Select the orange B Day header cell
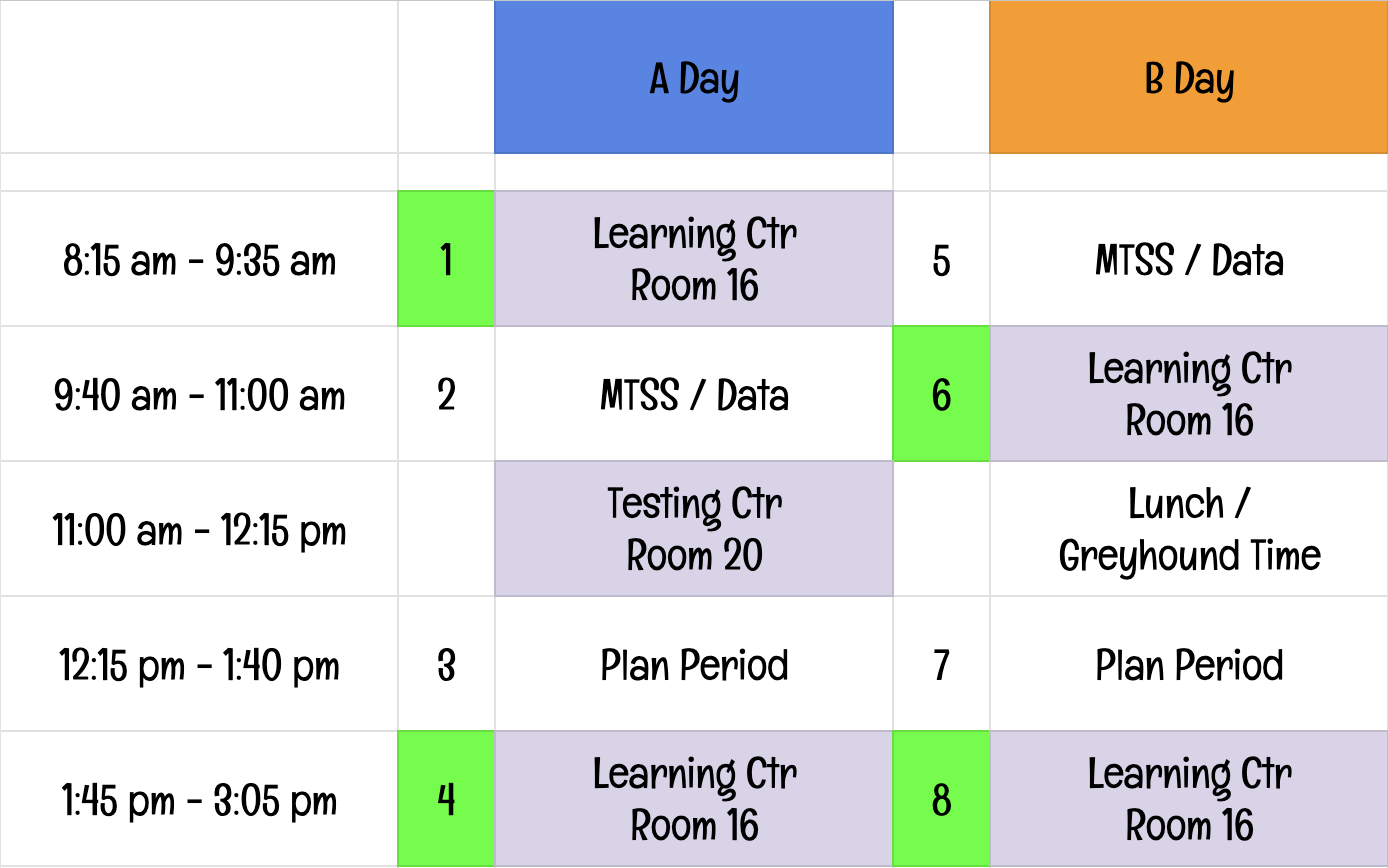Image resolution: width=1388 pixels, height=868 pixels. tap(1188, 77)
